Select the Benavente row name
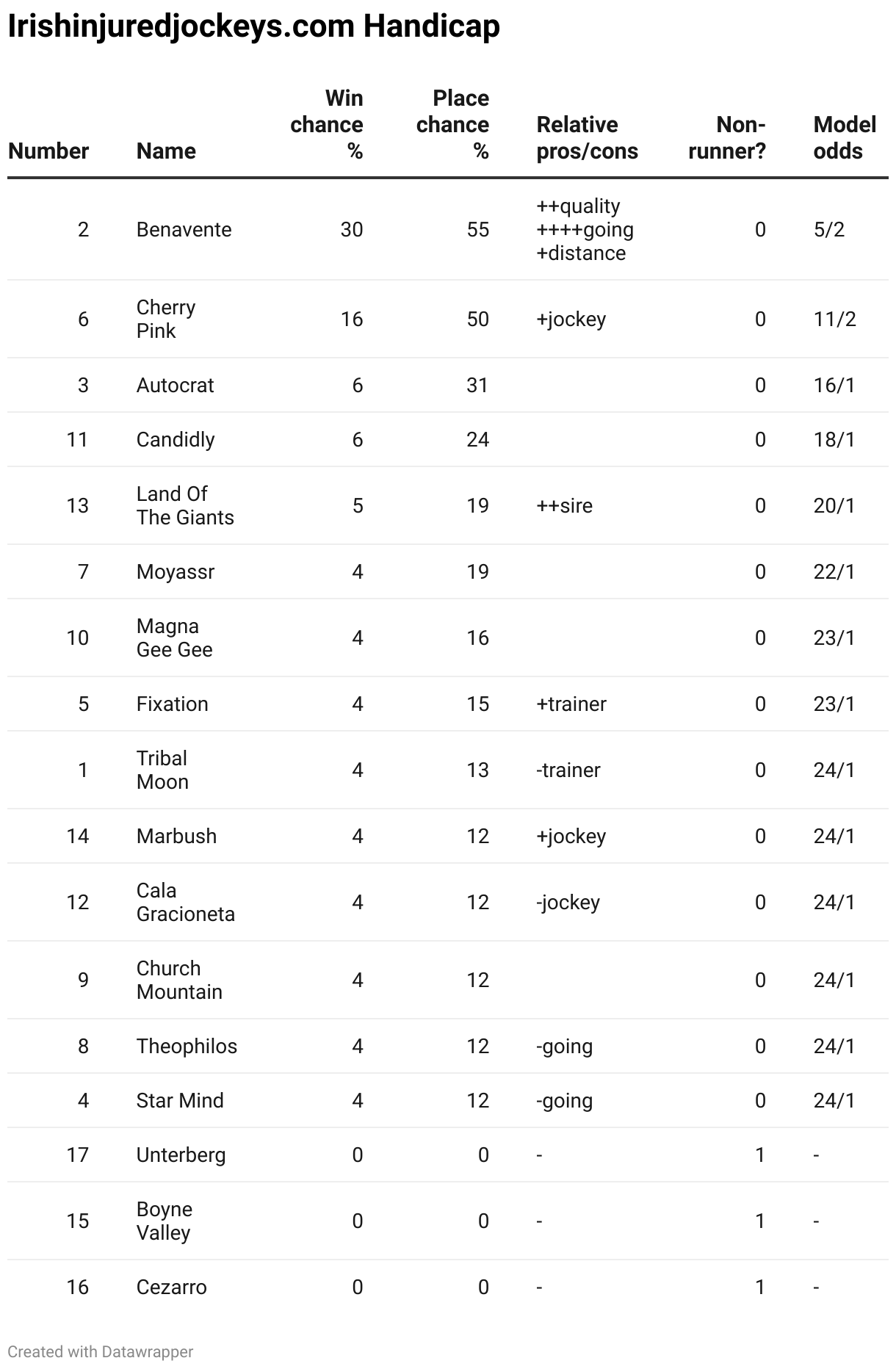The image size is (896, 1369). [184, 229]
